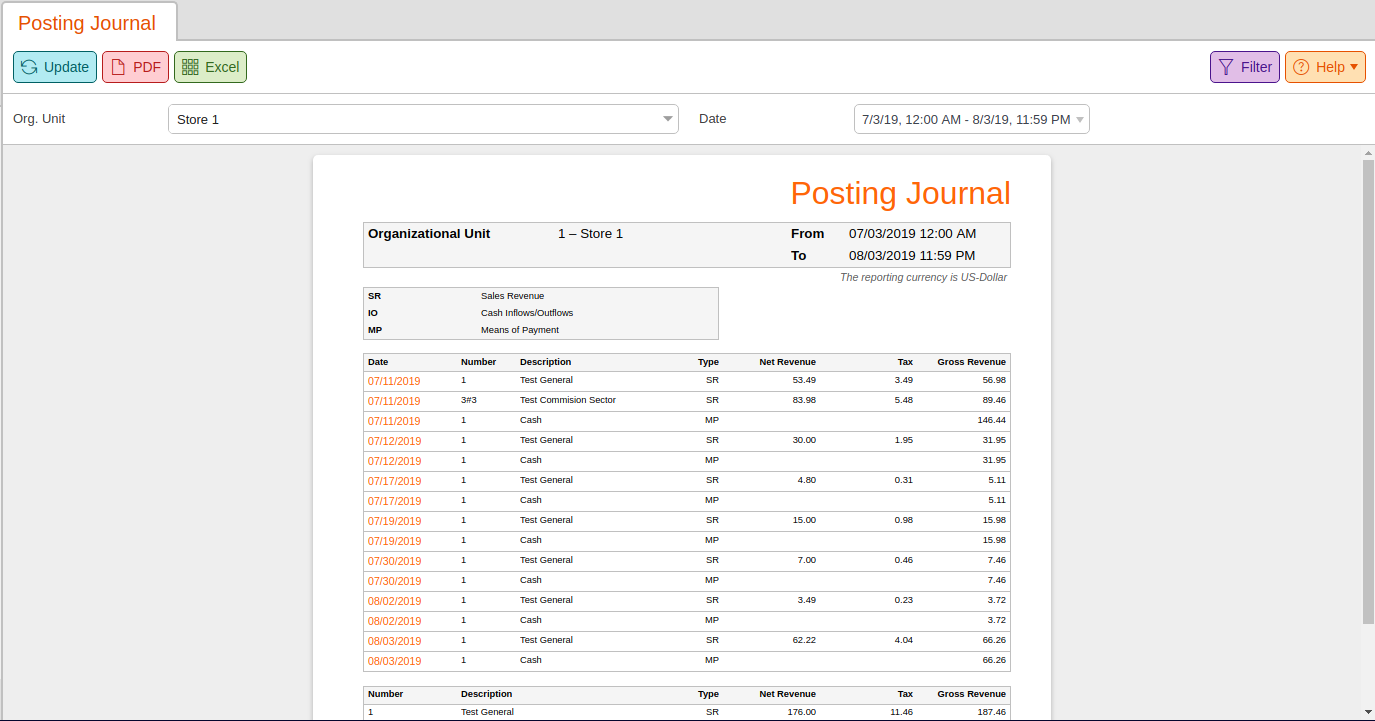Open 08/03/2019 Test General date link
This screenshot has width=1375, height=721.
pos(394,641)
